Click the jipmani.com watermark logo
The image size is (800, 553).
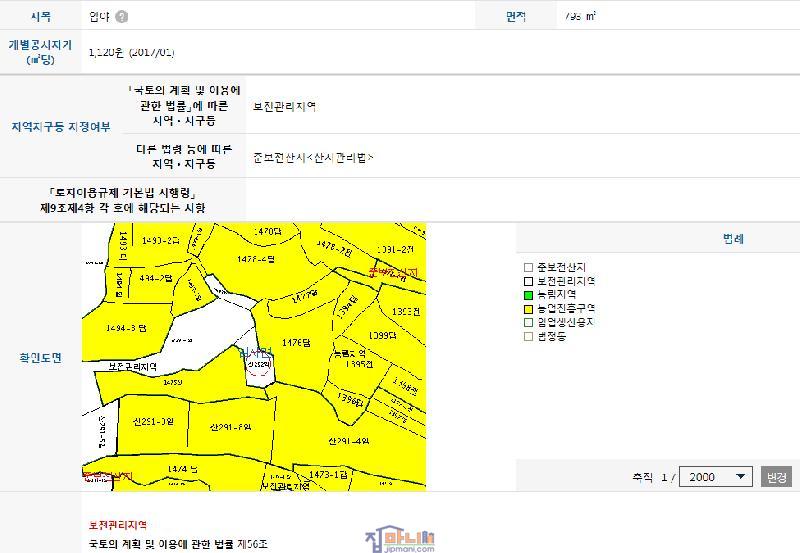[x=400, y=540]
